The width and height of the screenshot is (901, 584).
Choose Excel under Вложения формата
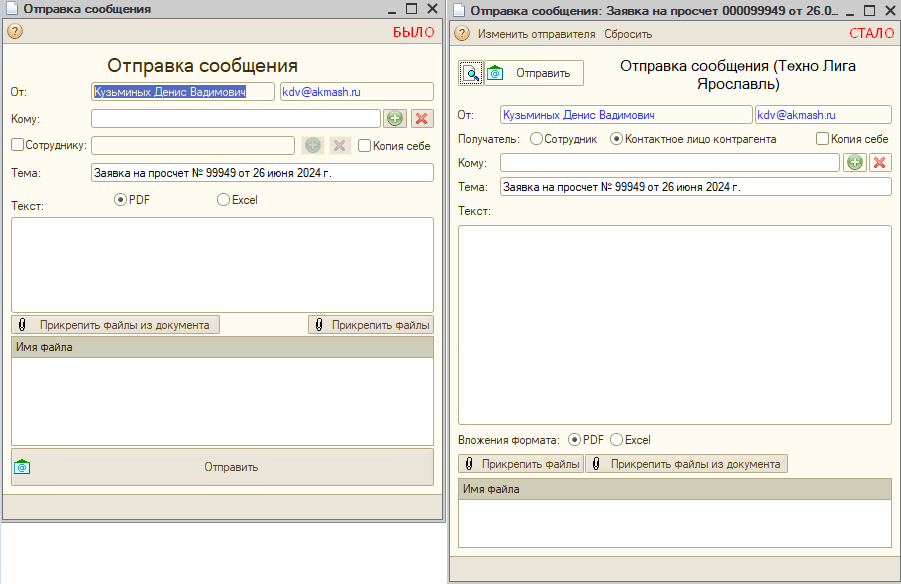tap(616, 440)
